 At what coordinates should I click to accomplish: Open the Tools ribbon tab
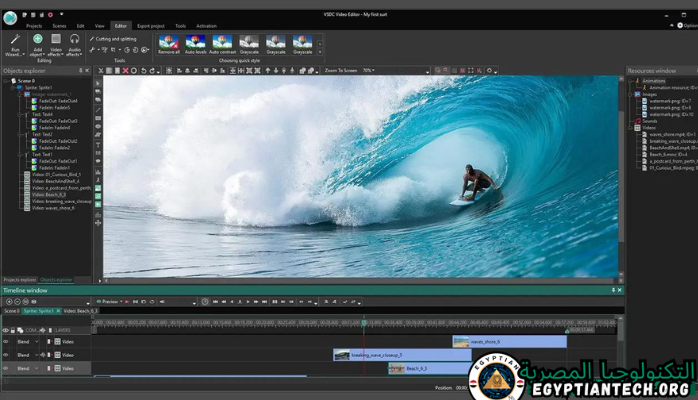pos(180,26)
